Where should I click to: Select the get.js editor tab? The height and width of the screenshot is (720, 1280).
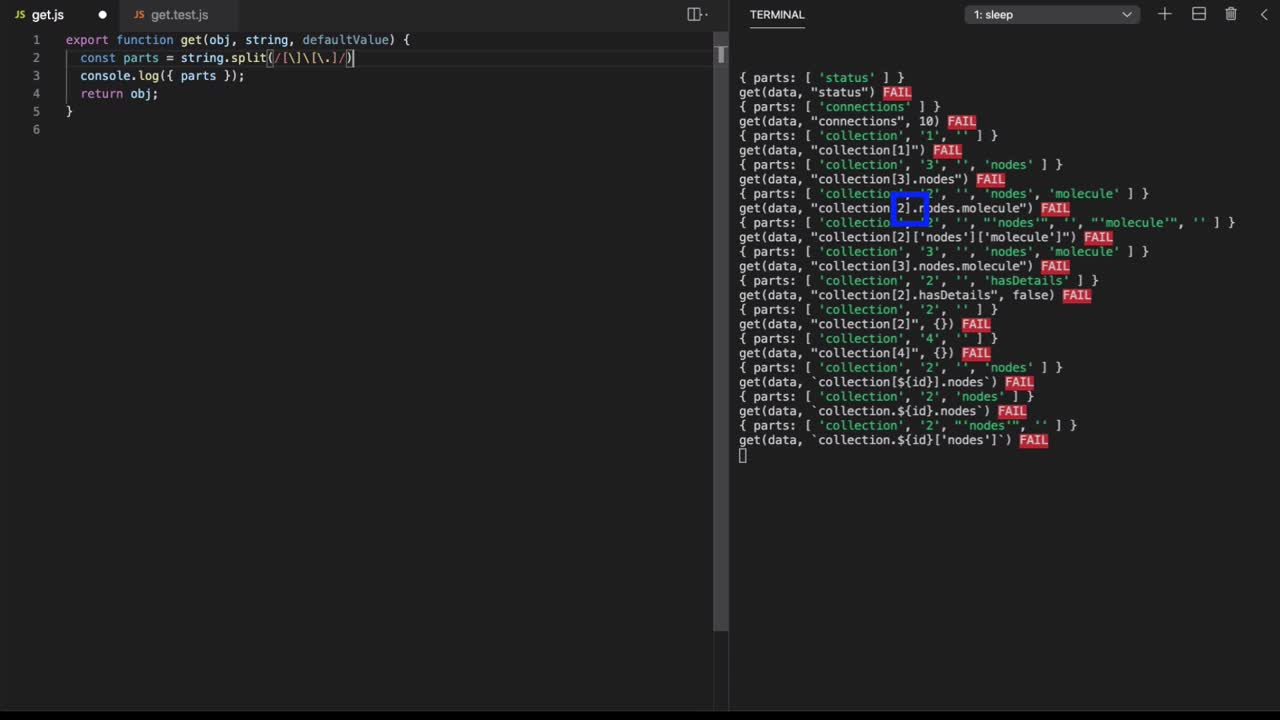pyautogui.click(x=47, y=14)
